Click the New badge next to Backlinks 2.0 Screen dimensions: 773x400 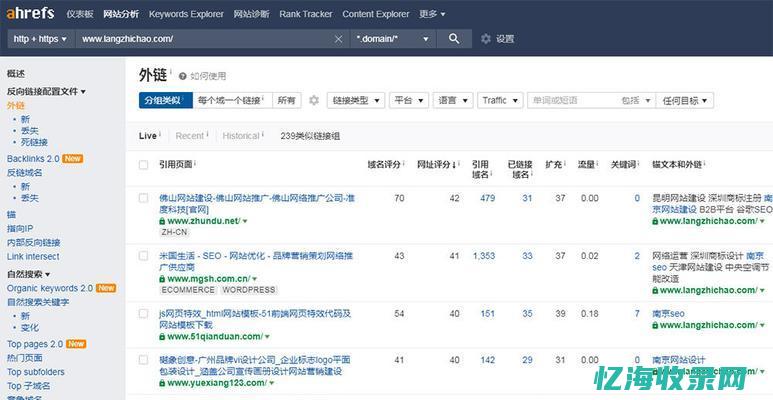pos(72,158)
